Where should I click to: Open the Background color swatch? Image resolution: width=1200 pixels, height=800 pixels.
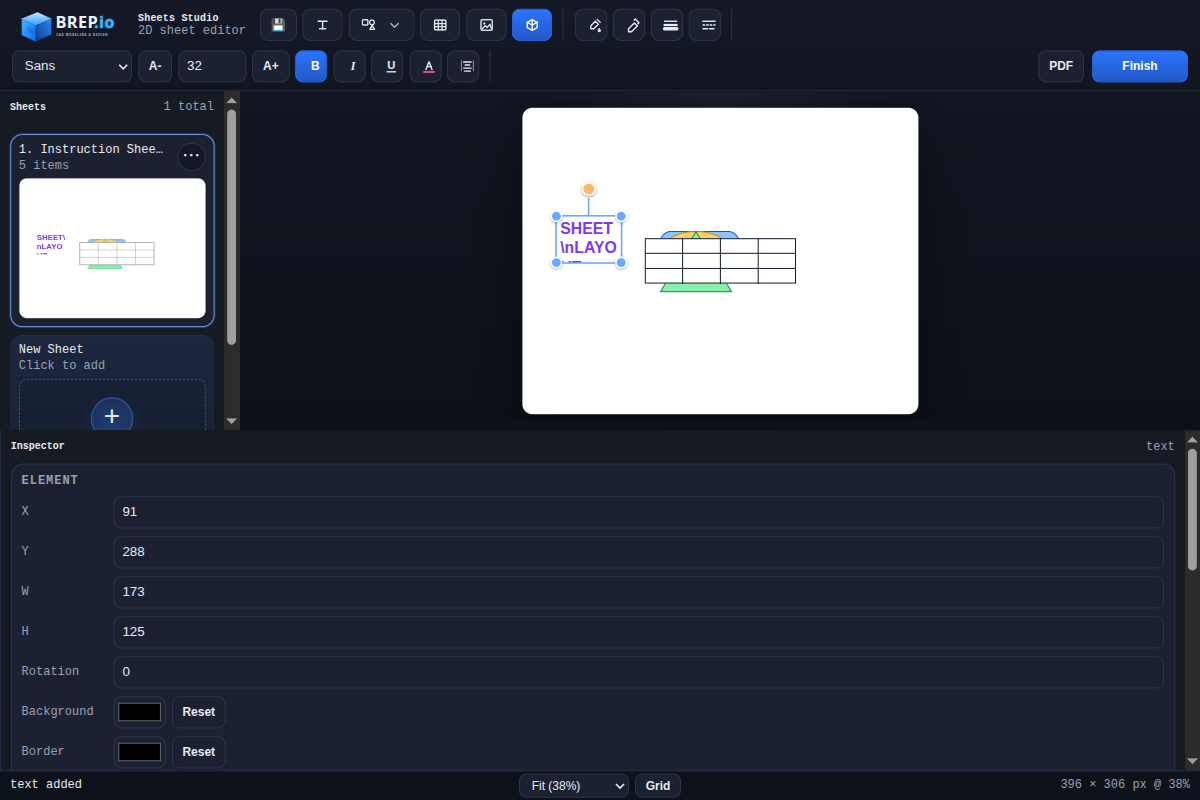[x=139, y=712]
